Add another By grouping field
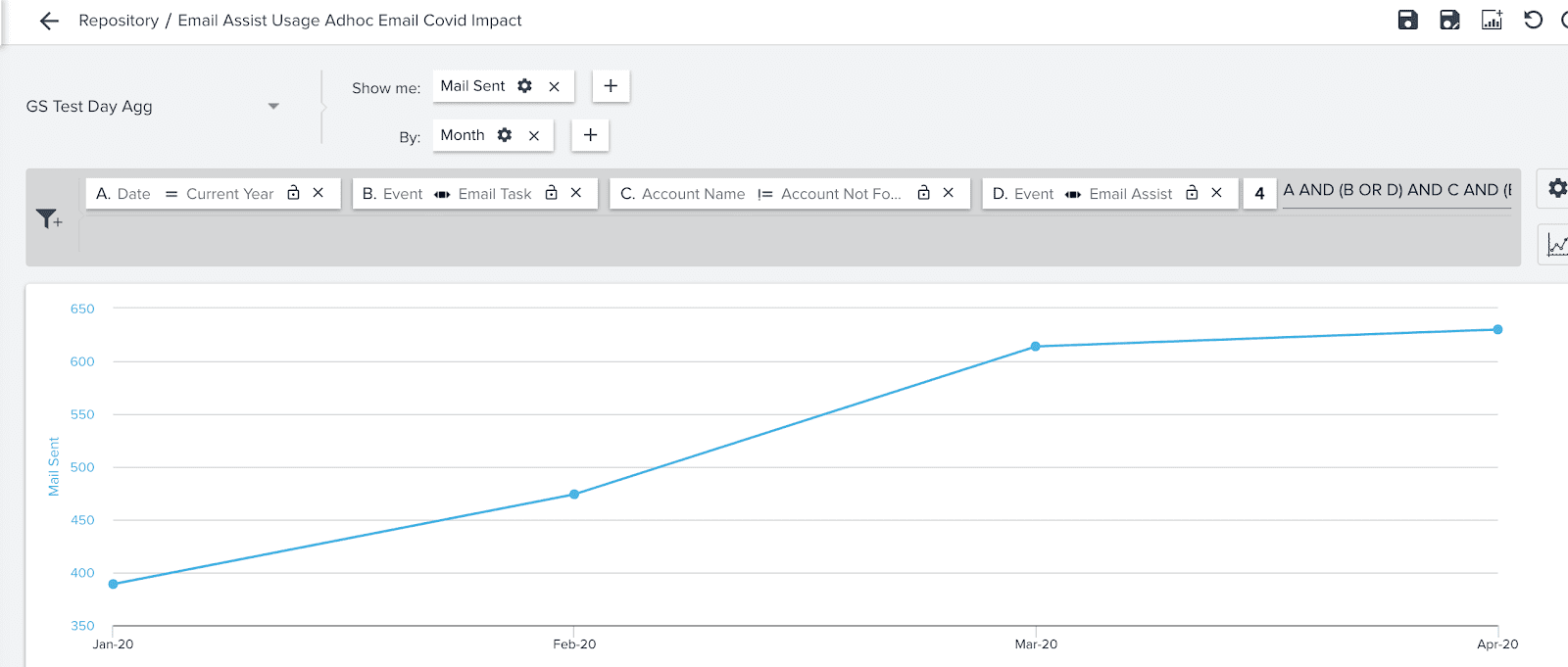This screenshot has height=667, width=1568. [590, 135]
